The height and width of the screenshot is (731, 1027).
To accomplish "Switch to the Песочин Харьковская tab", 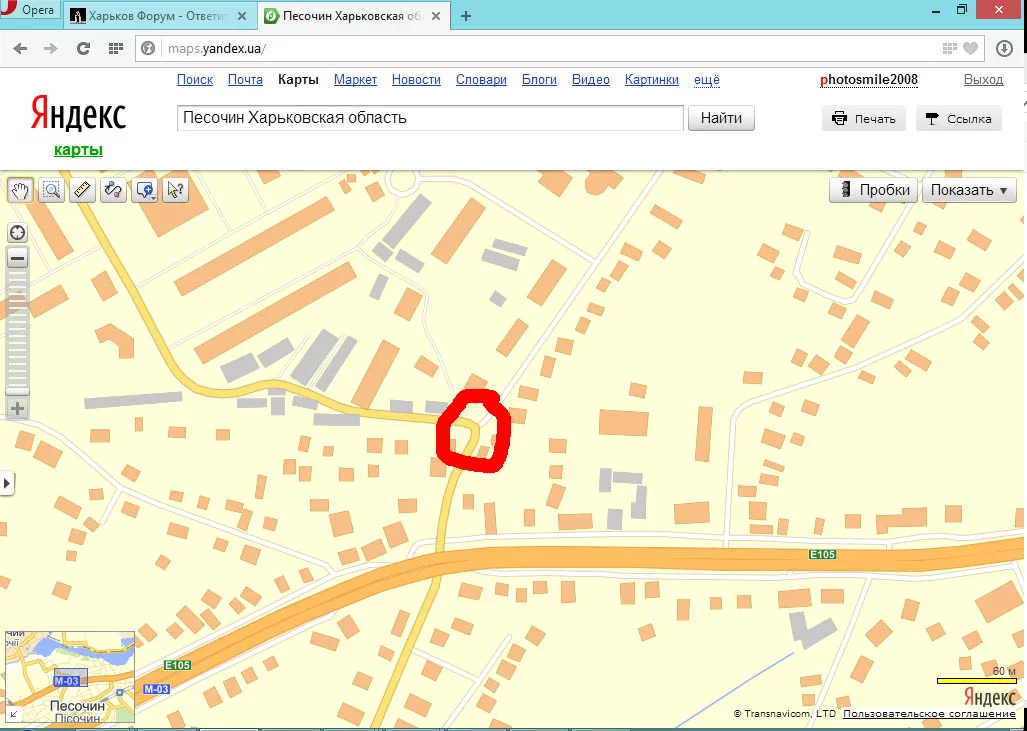I will [352, 15].
